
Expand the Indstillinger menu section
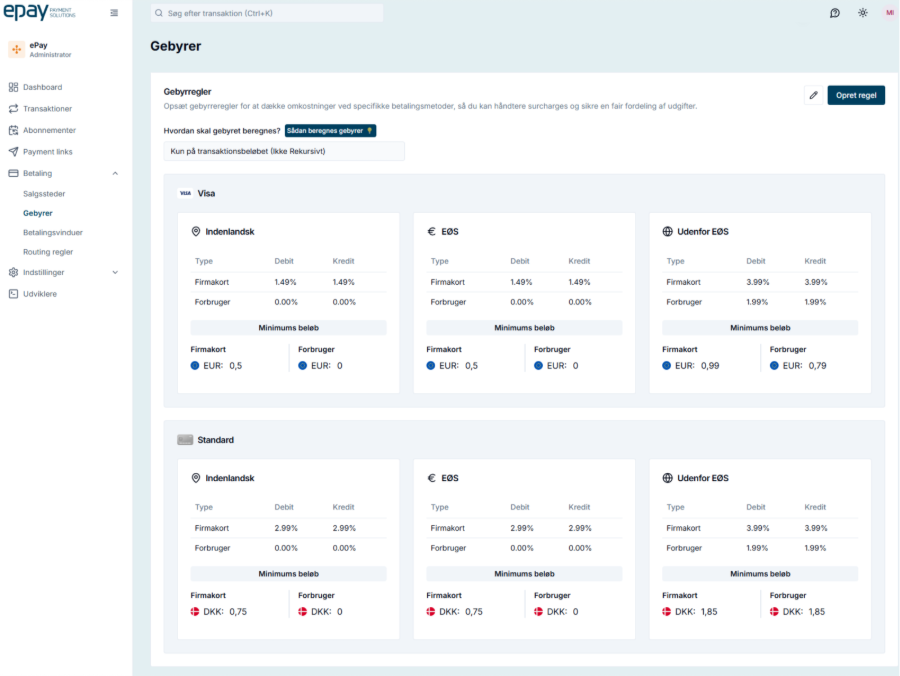115,272
